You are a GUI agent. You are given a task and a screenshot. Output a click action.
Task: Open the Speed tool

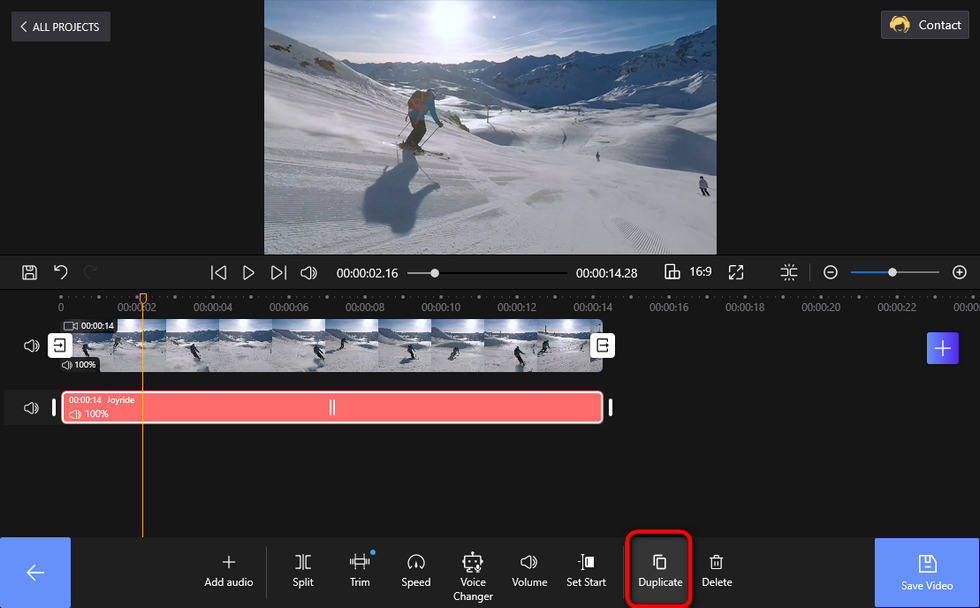(416, 572)
